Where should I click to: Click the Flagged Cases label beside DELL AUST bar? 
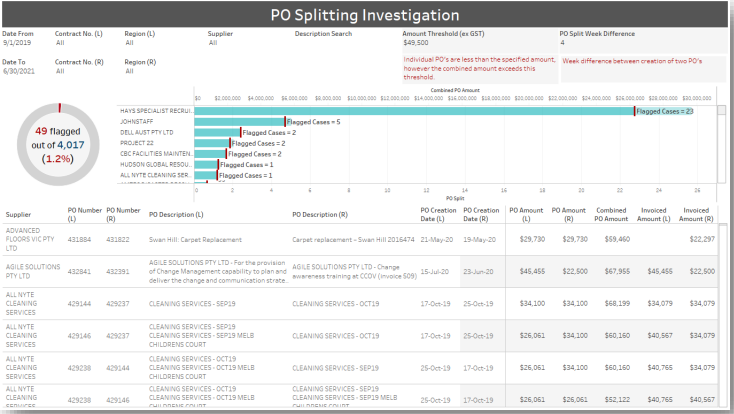(270, 133)
